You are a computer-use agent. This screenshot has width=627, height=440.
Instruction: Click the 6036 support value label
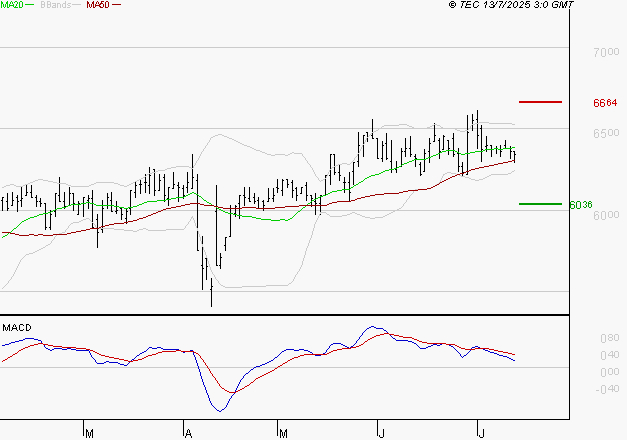coord(580,205)
